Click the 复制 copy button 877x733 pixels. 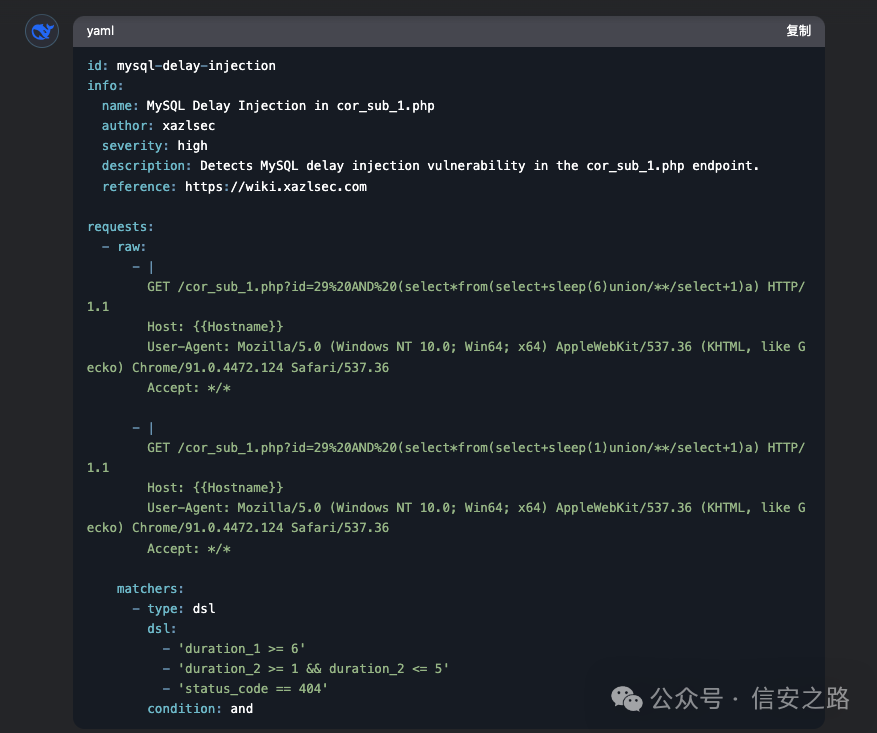point(798,31)
